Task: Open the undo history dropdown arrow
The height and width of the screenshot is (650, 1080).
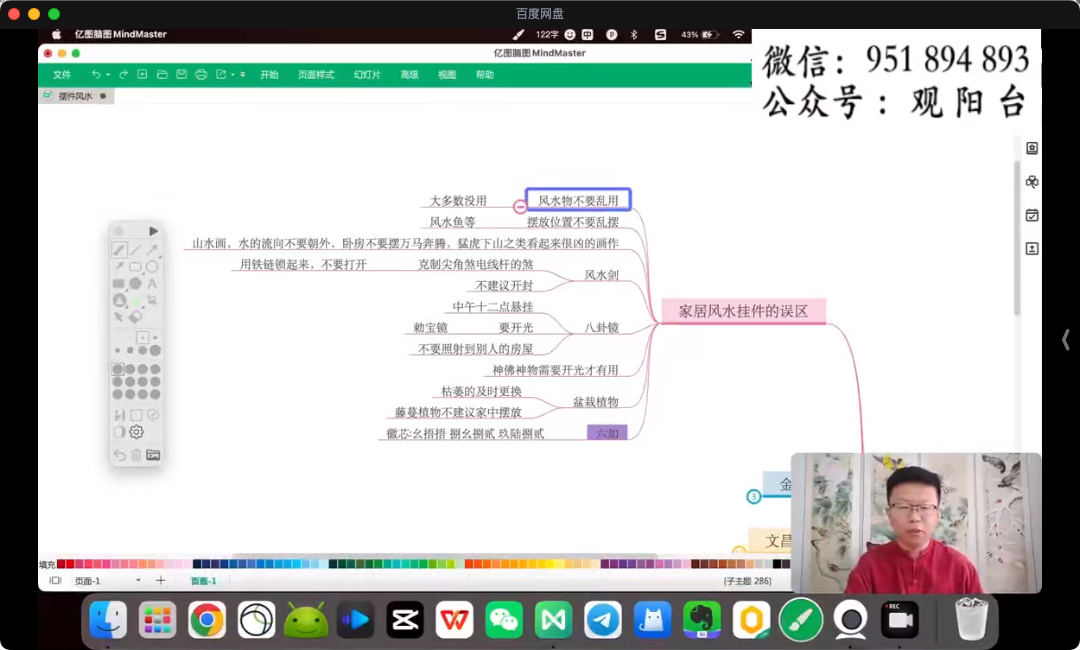Action: (x=107, y=75)
